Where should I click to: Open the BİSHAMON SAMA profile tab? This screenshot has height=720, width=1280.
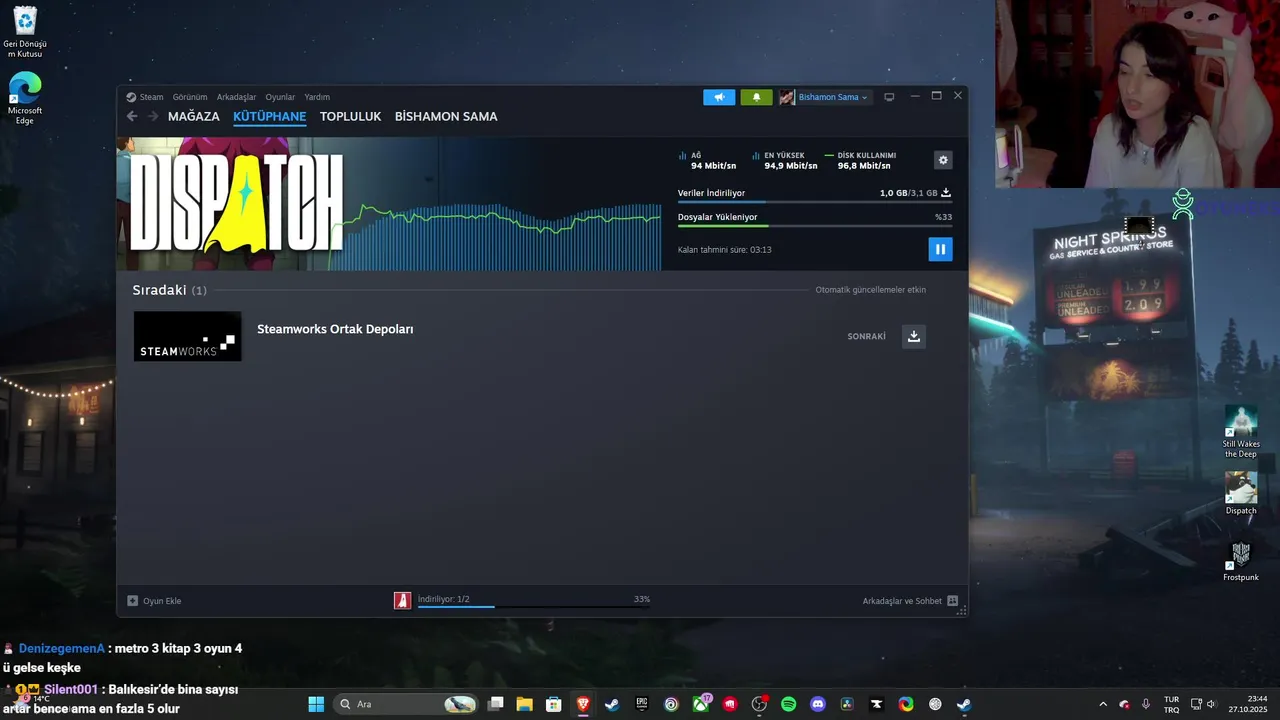tap(446, 116)
